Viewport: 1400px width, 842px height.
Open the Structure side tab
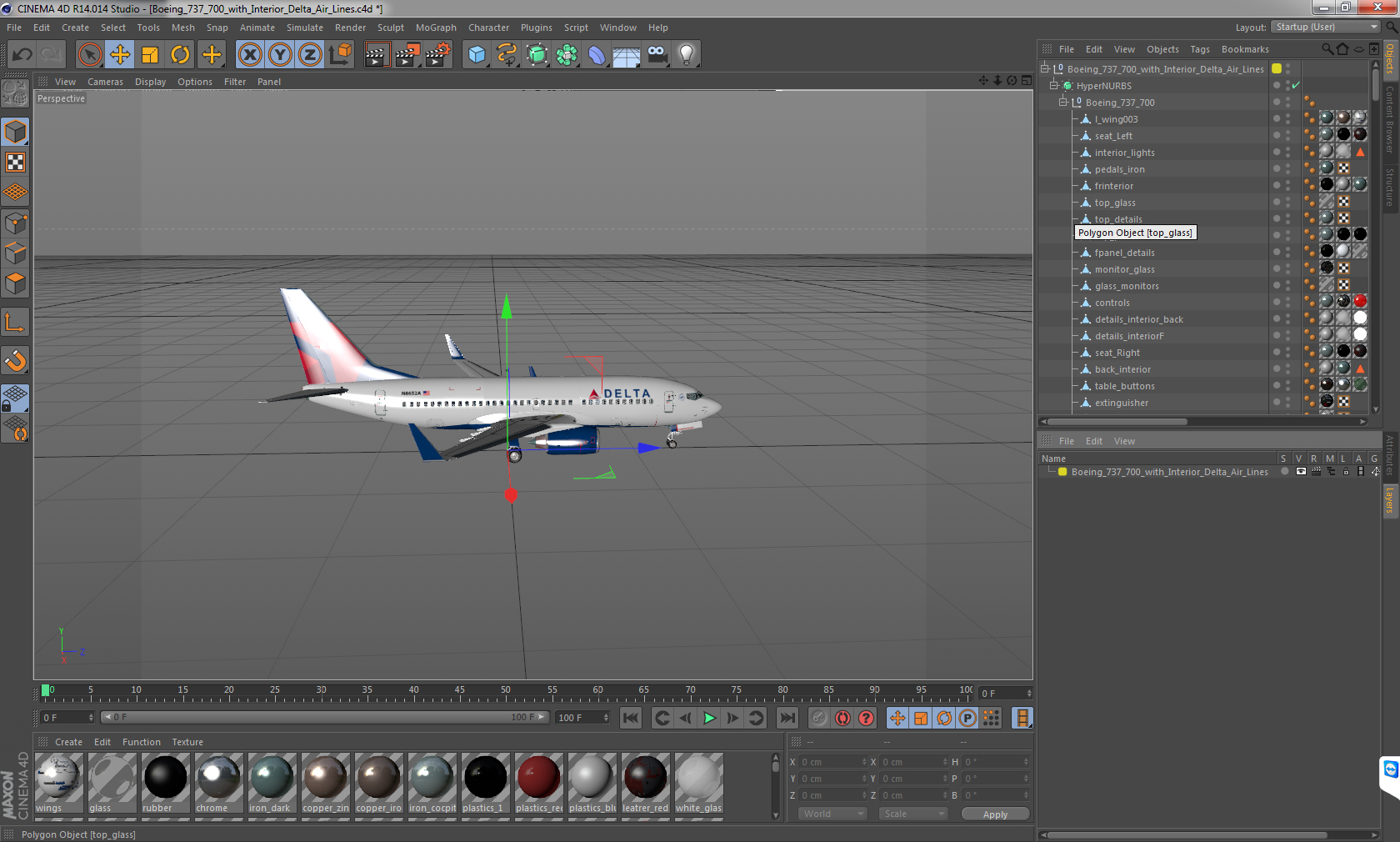tap(1390, 187)
